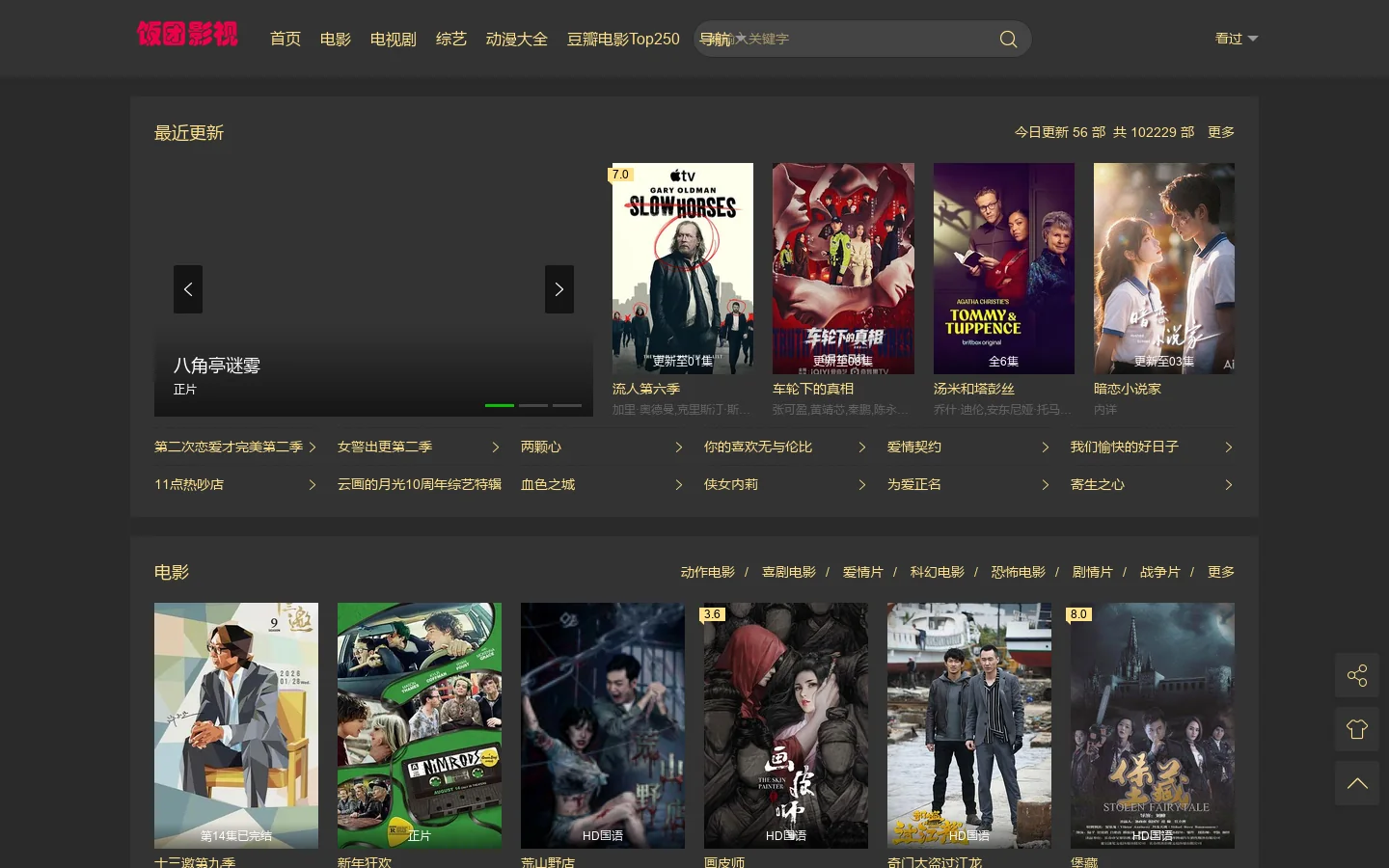Open the 电影 nav item
Screen dimensions: 1389x868
point(336,40)
